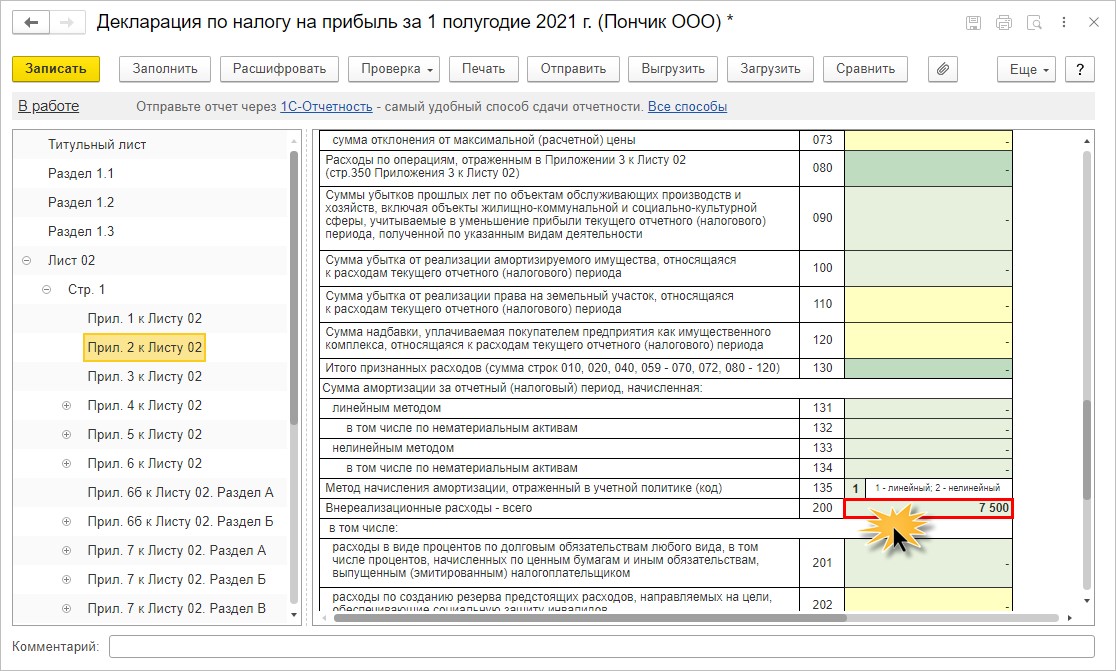Click the Расшифровать button

(279, 69)
